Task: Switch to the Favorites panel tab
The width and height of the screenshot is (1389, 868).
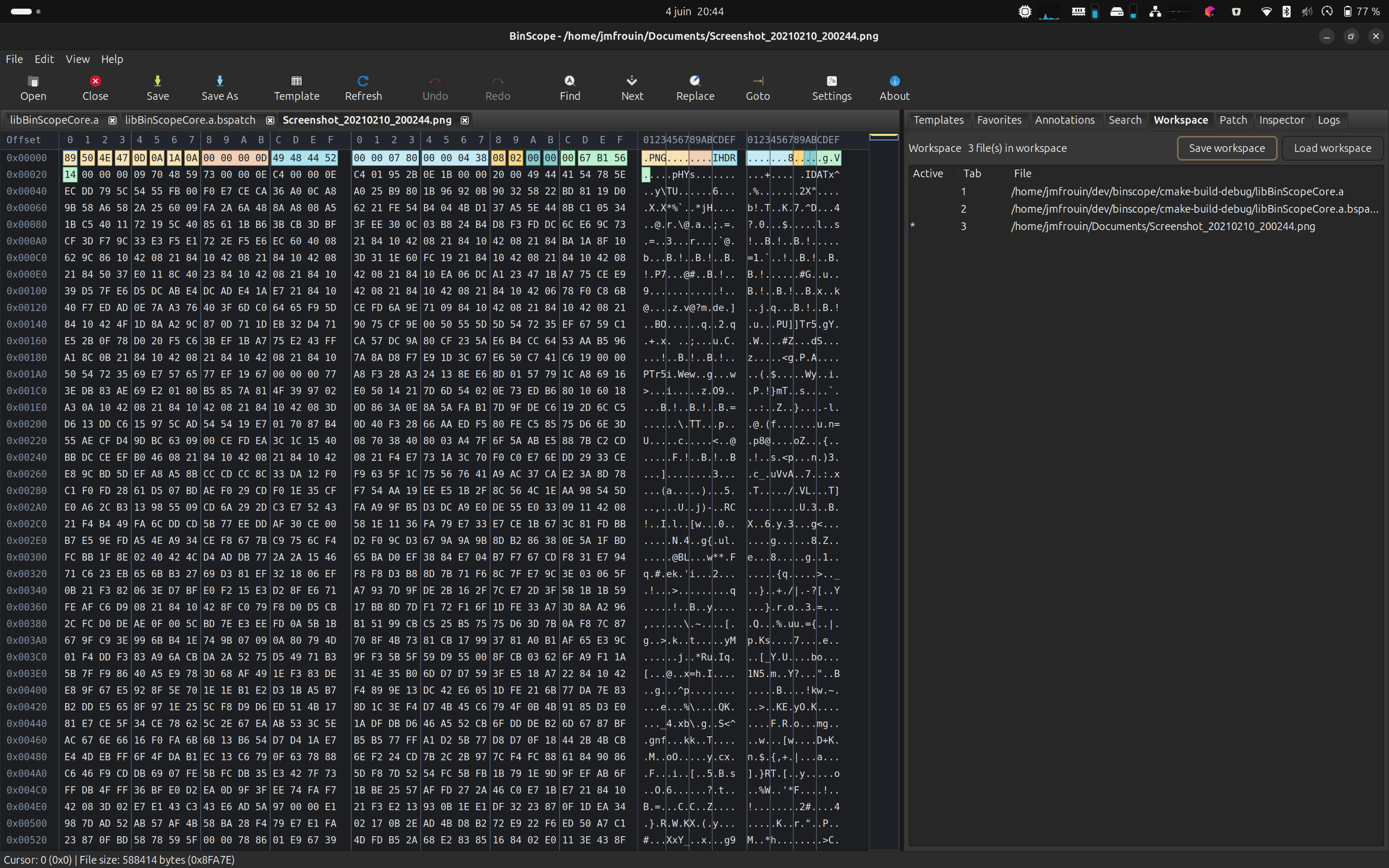Action: 999,120
